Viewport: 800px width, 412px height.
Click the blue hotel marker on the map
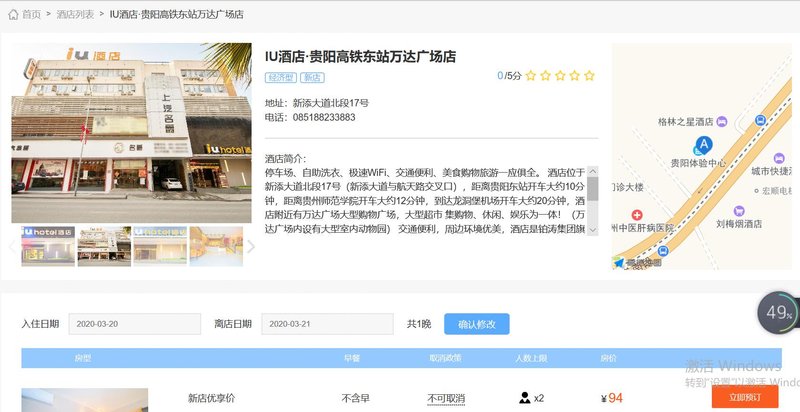pyautogui.click(x=704, y=145)
